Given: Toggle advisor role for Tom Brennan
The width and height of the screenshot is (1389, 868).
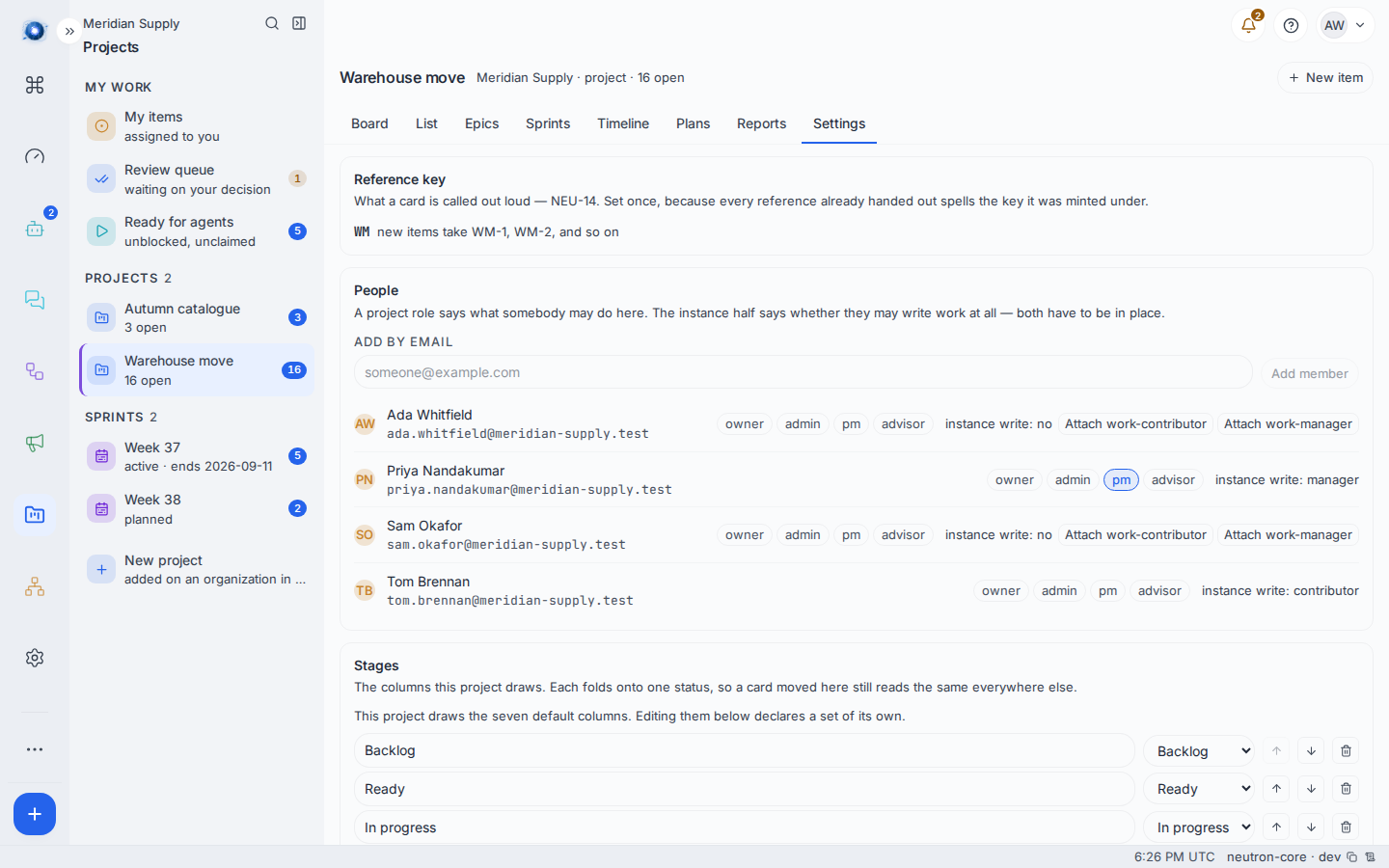Looking at the screenshot, I should click(1159, 591).
